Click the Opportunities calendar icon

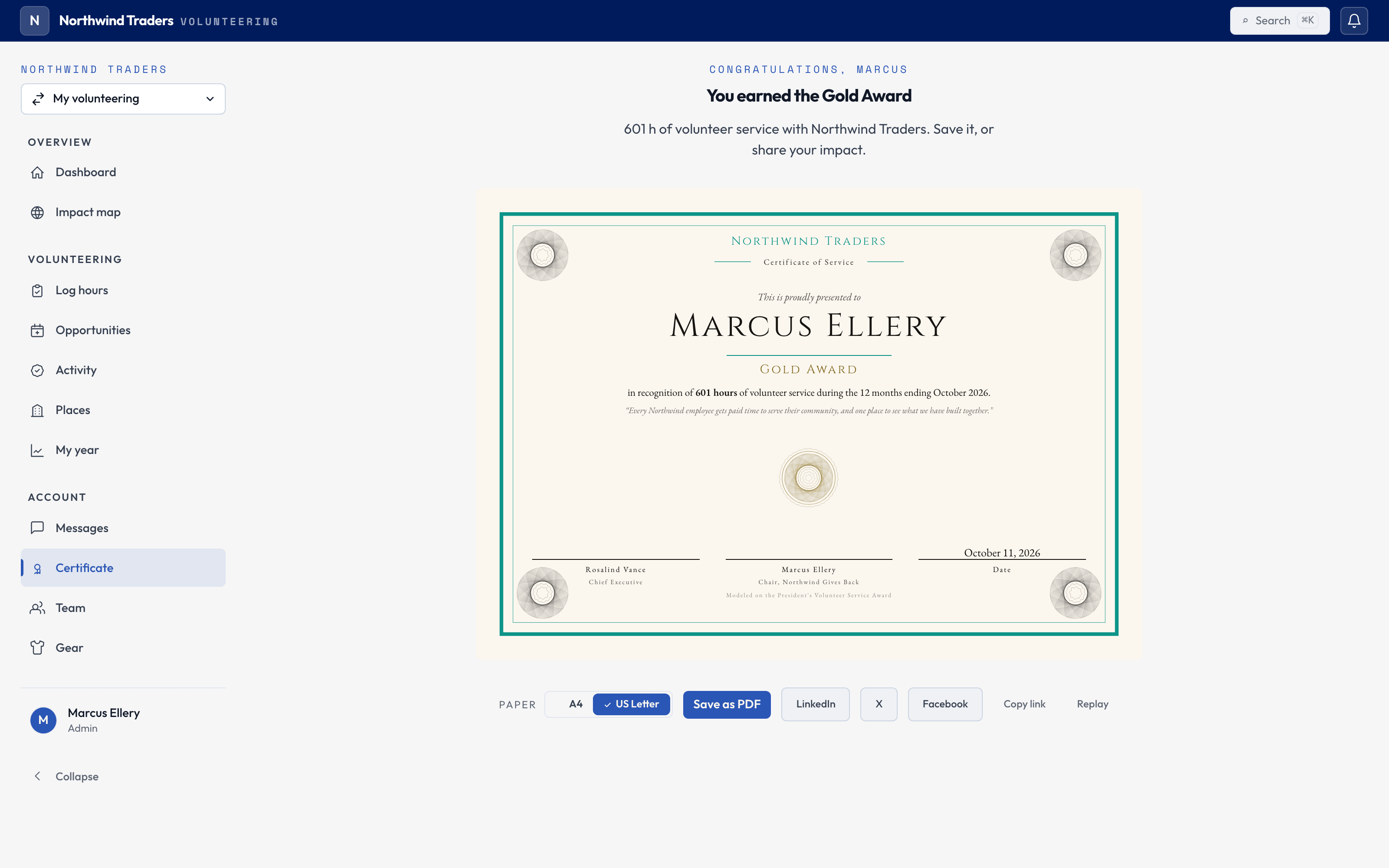point(37,331)
